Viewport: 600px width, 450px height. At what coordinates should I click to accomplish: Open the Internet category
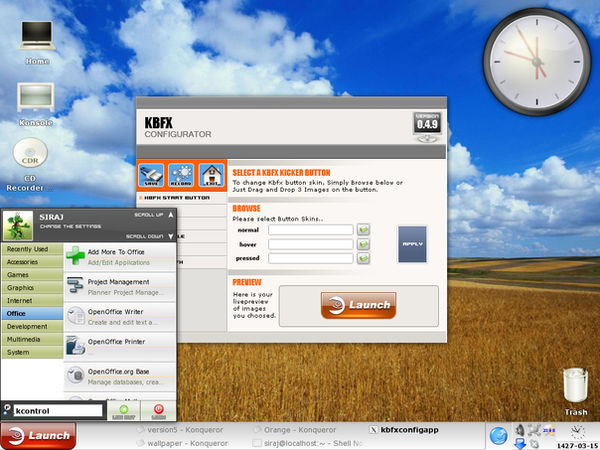[x=32, y=301]
